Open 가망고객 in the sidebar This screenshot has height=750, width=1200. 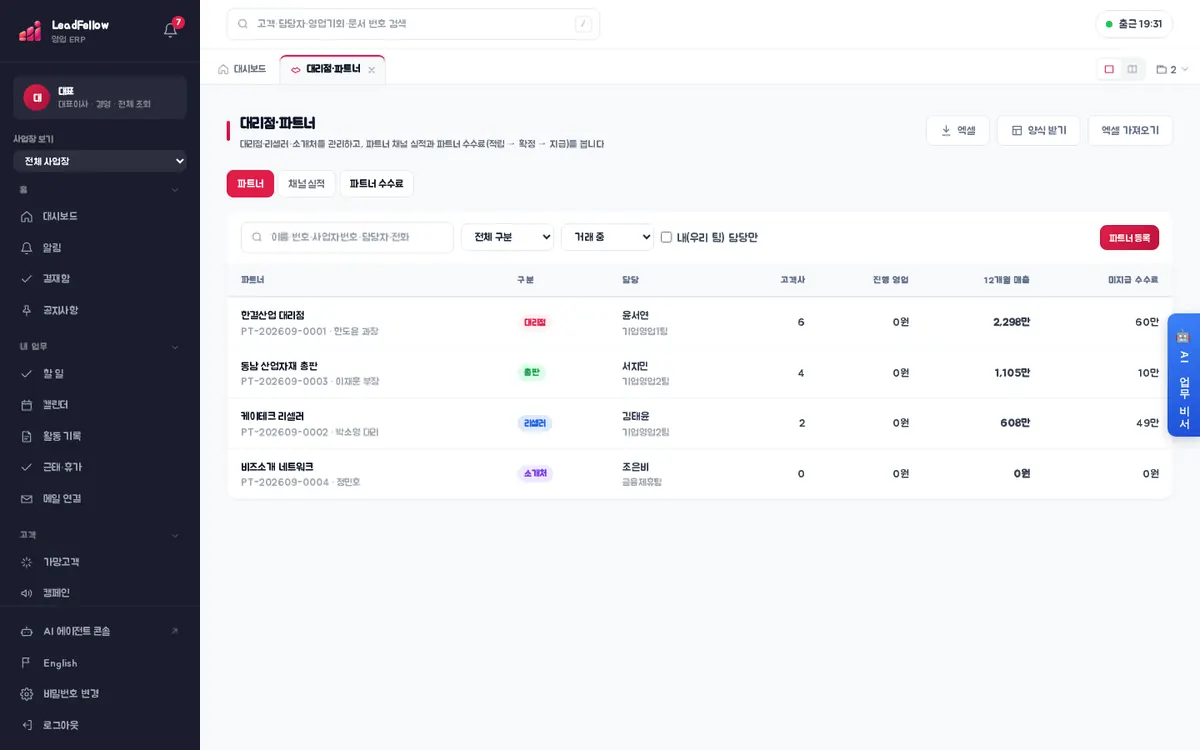pyautogui.click(x=100, y=562)
